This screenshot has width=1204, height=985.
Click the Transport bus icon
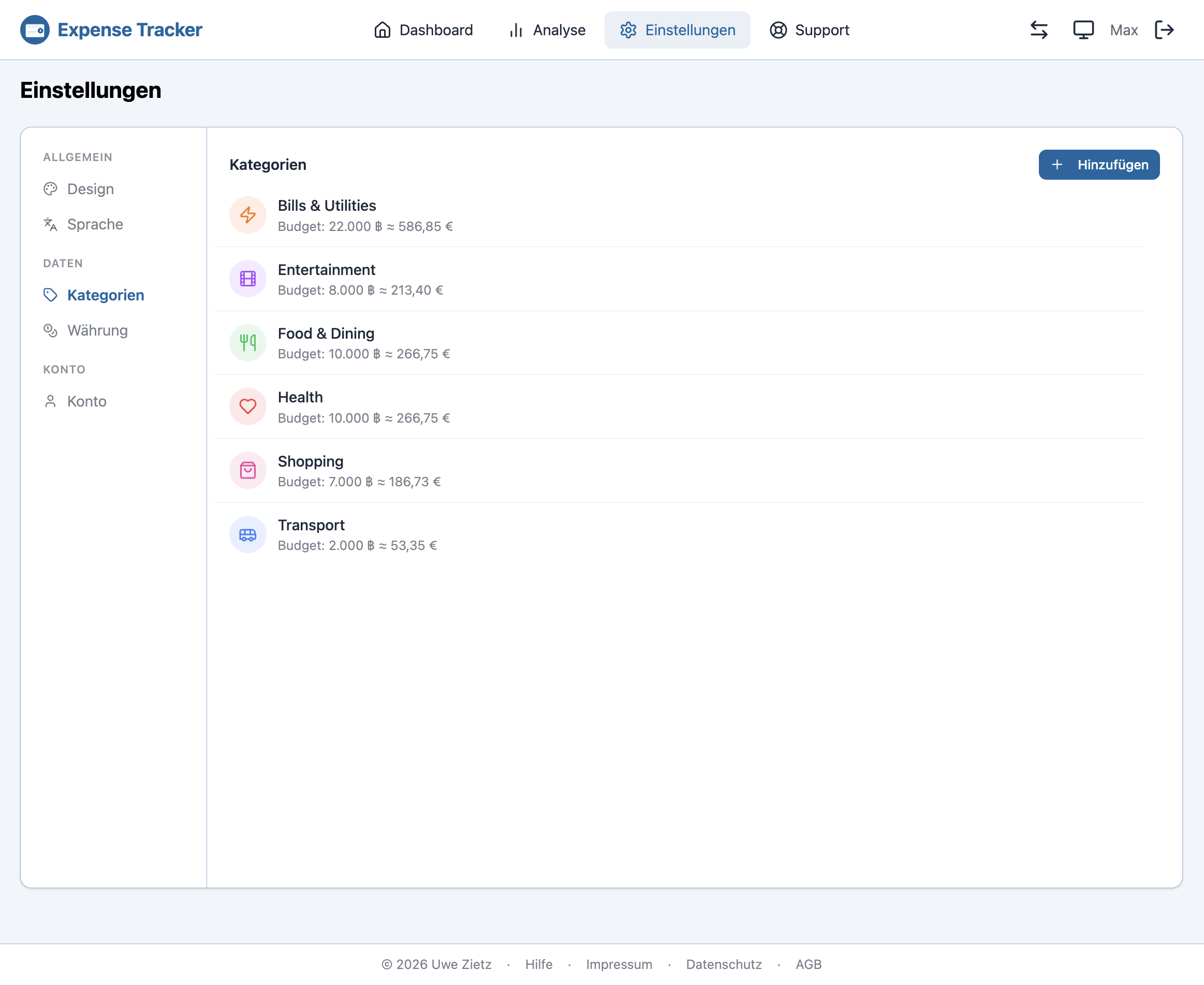248,534
